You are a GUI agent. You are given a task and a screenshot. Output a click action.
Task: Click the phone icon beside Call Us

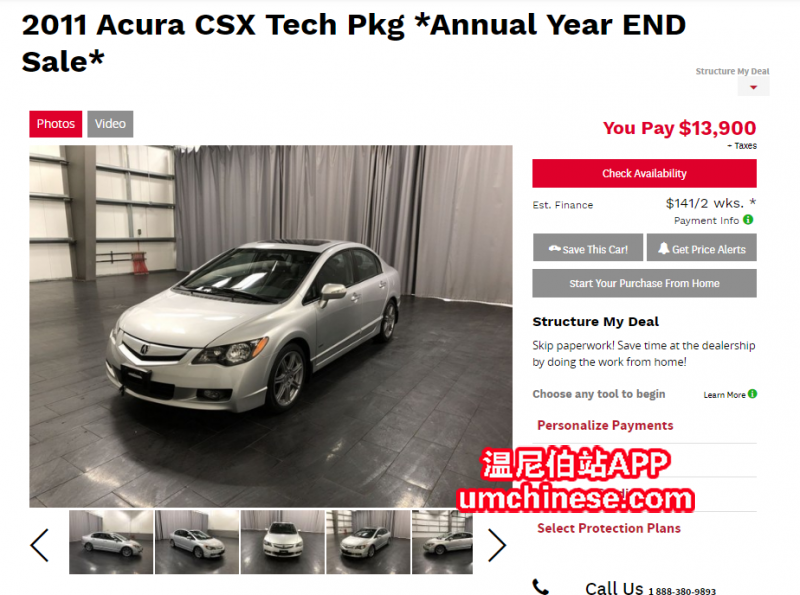click(x=540, y=587)
